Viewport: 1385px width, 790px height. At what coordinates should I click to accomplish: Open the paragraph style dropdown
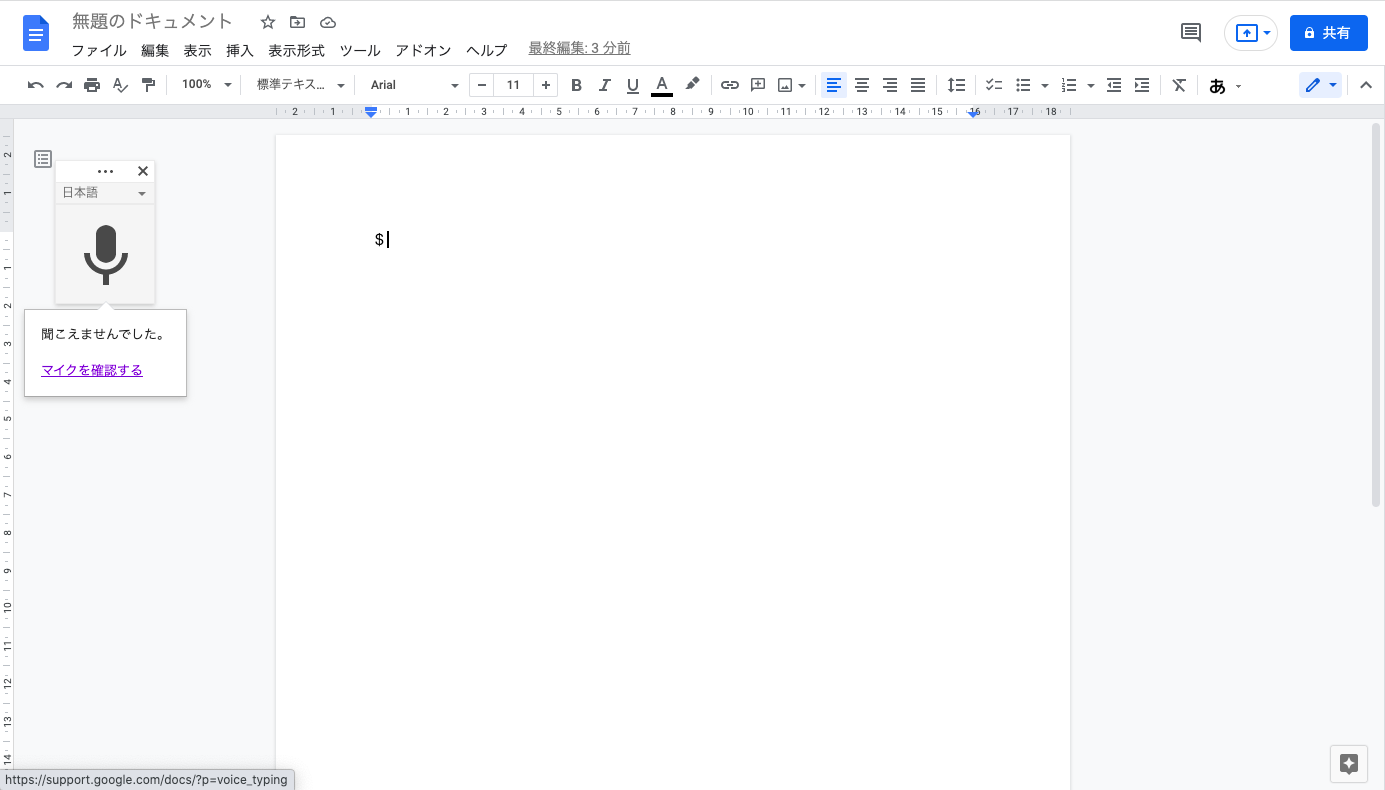point(300,85)
